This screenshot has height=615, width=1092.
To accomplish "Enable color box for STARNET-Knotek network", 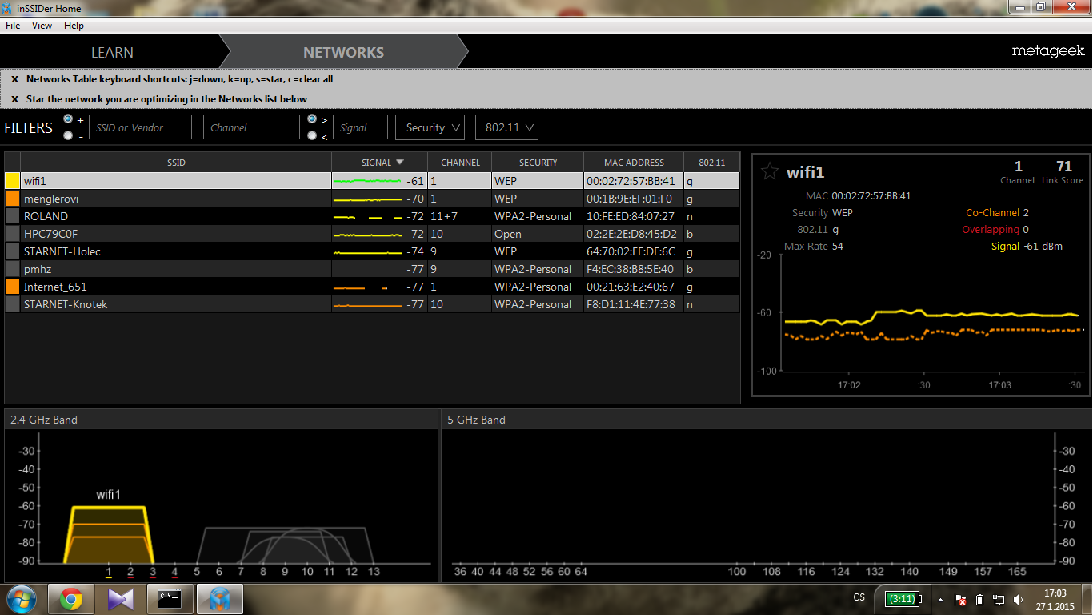I will tap(13, 304).
